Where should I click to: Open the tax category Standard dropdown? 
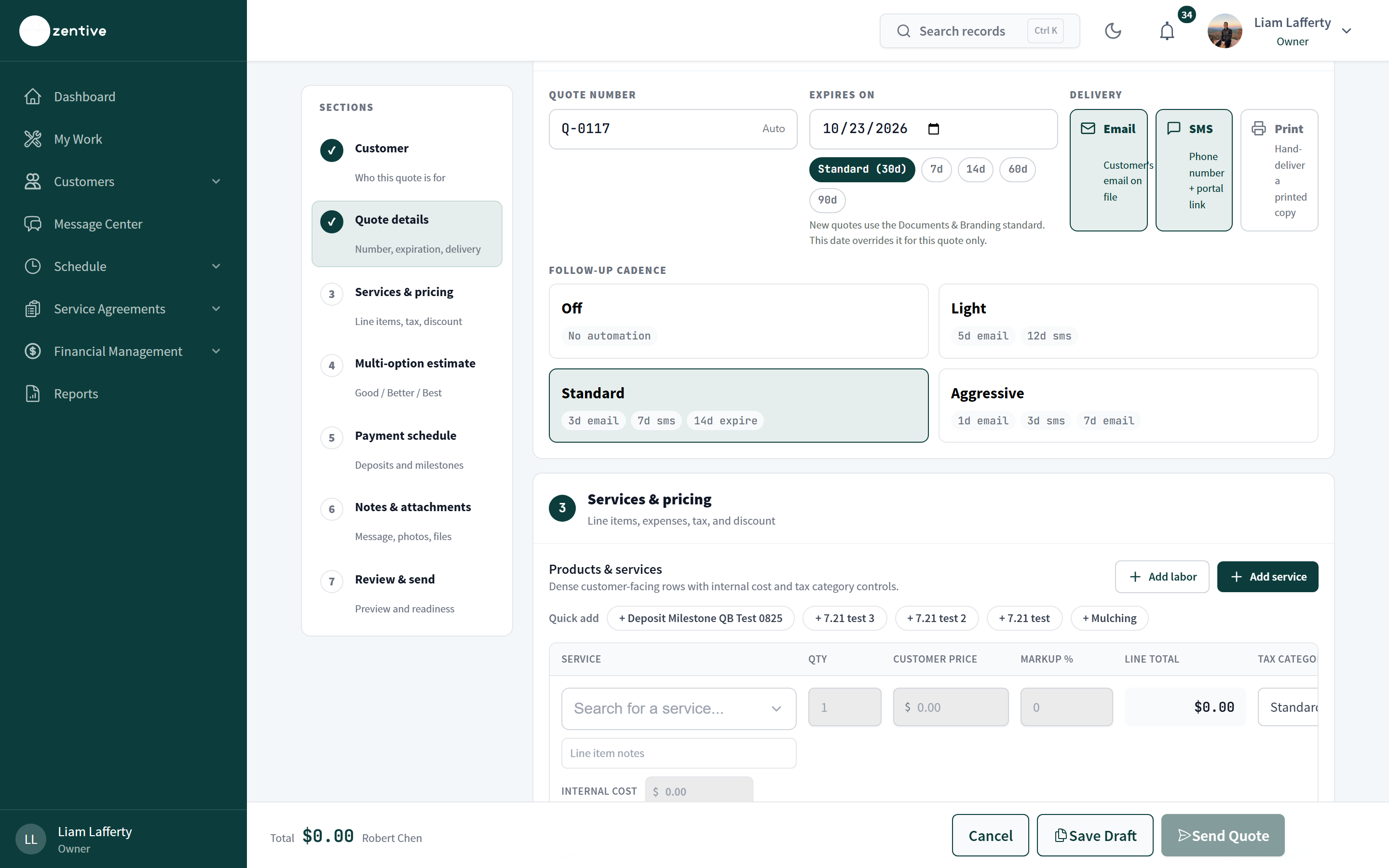pyautogui.click(x=1287, y=707)
